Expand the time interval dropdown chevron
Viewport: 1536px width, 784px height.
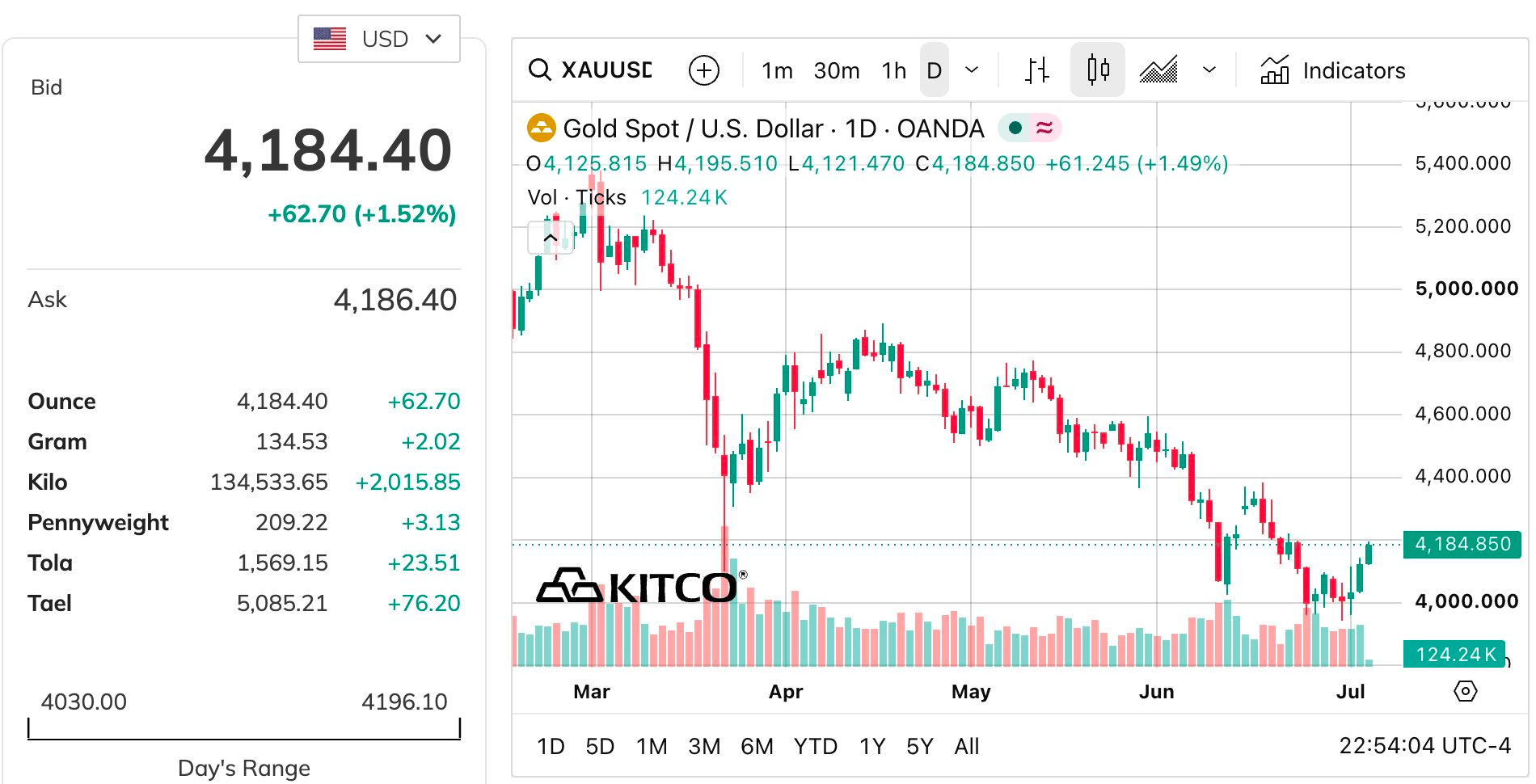point(972,70)
